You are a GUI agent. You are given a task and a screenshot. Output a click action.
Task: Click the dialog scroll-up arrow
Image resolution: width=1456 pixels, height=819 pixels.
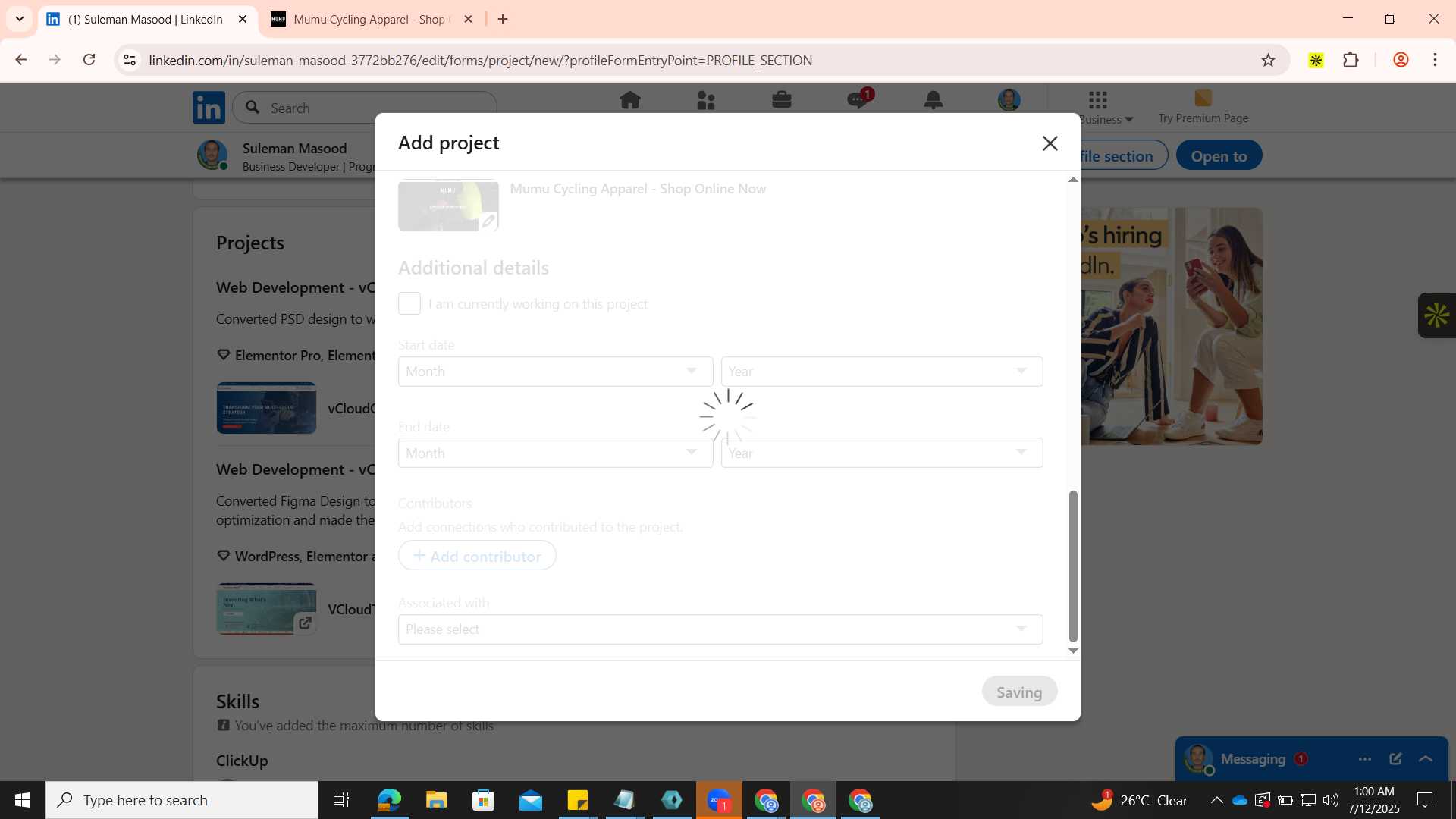[1073, 180]
